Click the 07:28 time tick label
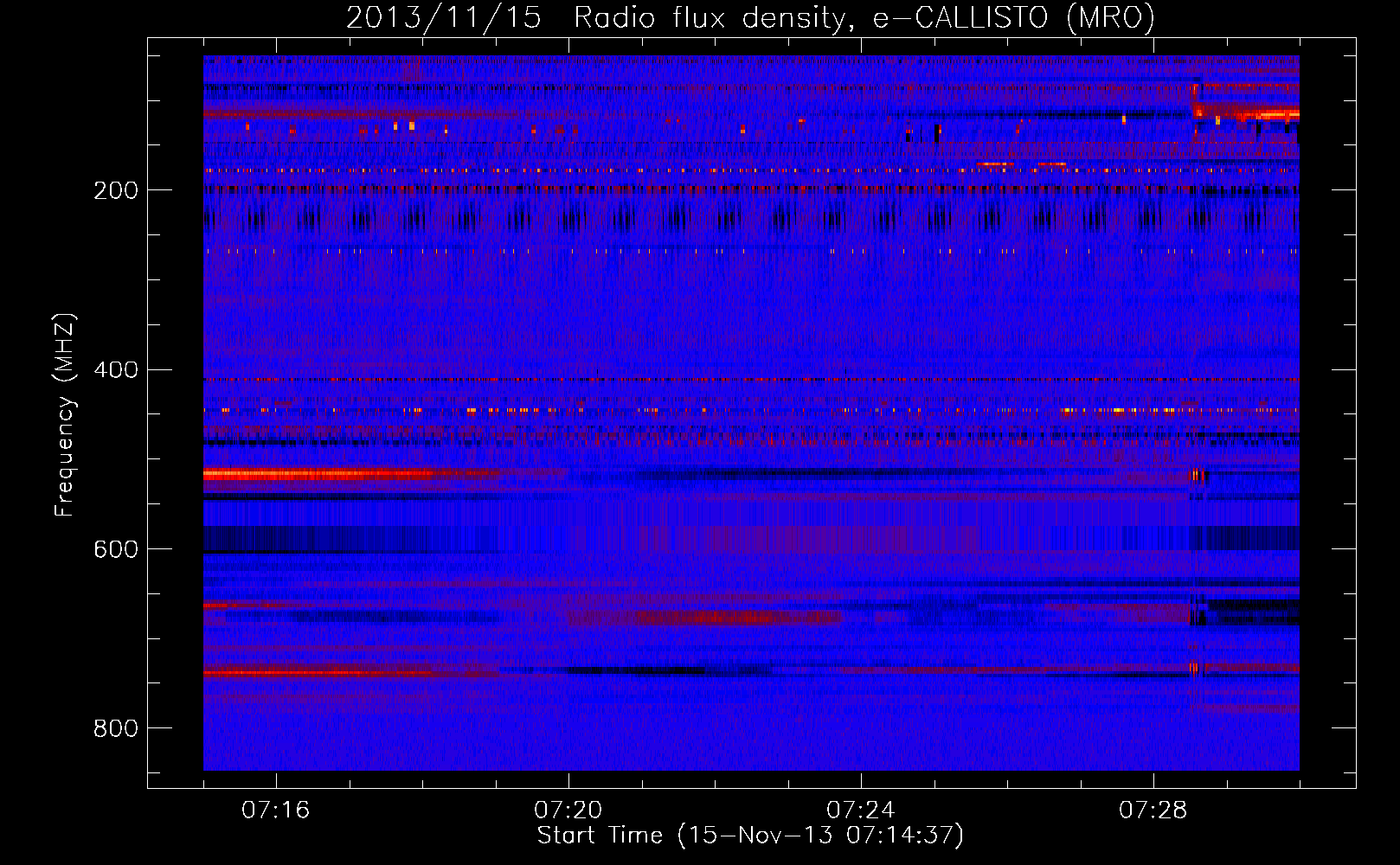The width and height of the screenshot is (1400, 865). [x=1153, y=811]
